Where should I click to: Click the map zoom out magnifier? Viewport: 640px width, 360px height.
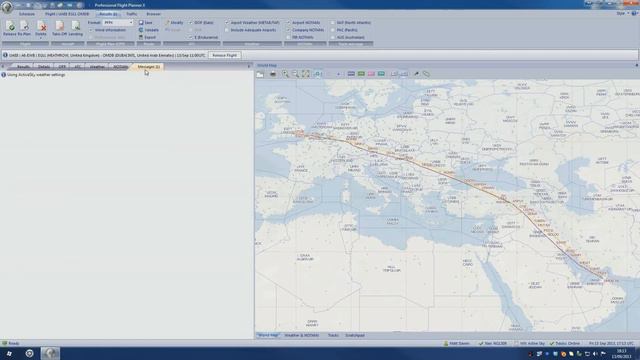(295, 74)
